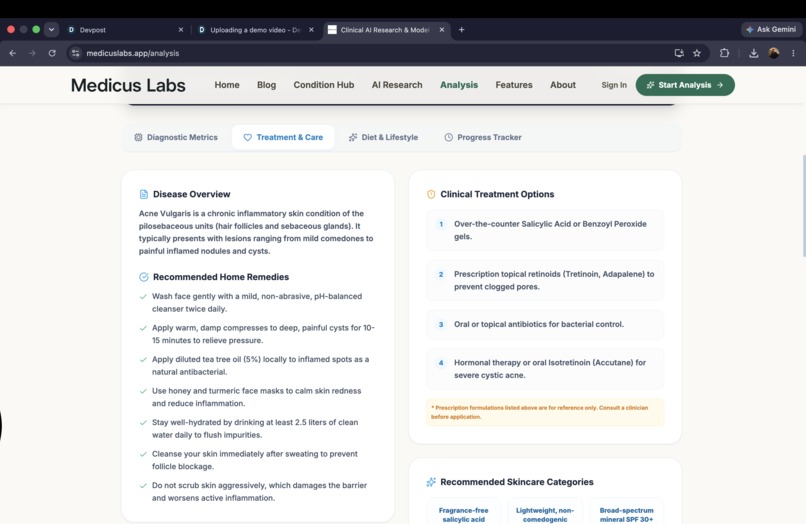Viewport: 806px width, 524px height.
Task: Select the Clinical AI Research & Model tab
Action: 386,30
